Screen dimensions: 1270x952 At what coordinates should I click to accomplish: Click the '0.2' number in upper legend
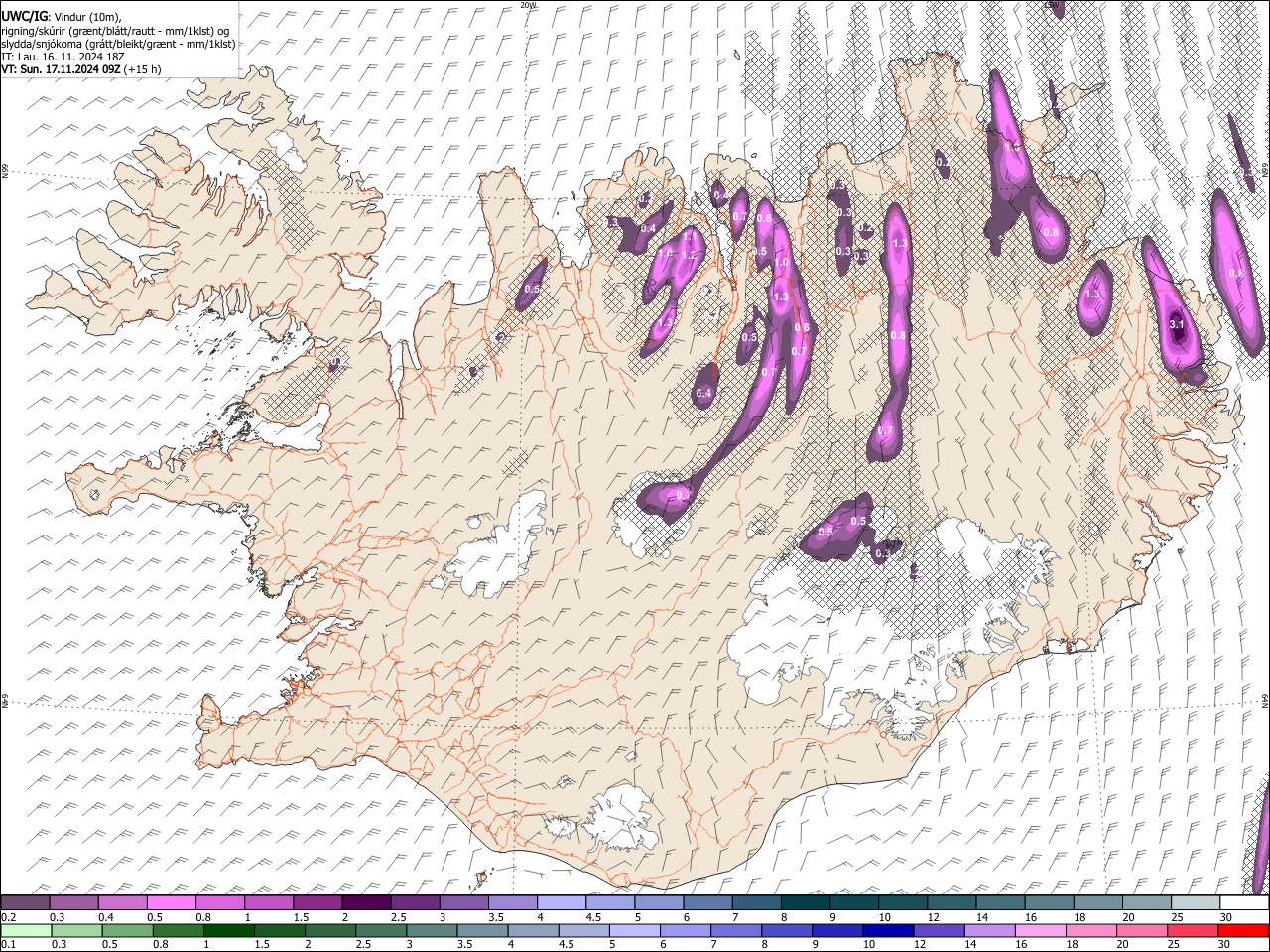coord(8,917)
